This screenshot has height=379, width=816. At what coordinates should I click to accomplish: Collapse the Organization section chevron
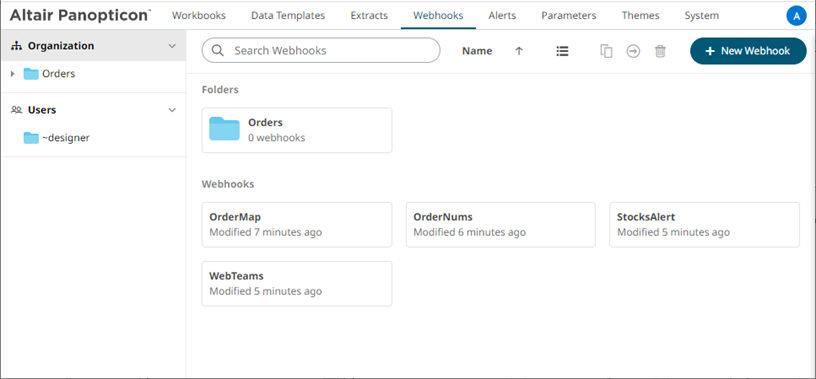pyautogui.click(x=172, y=46)
